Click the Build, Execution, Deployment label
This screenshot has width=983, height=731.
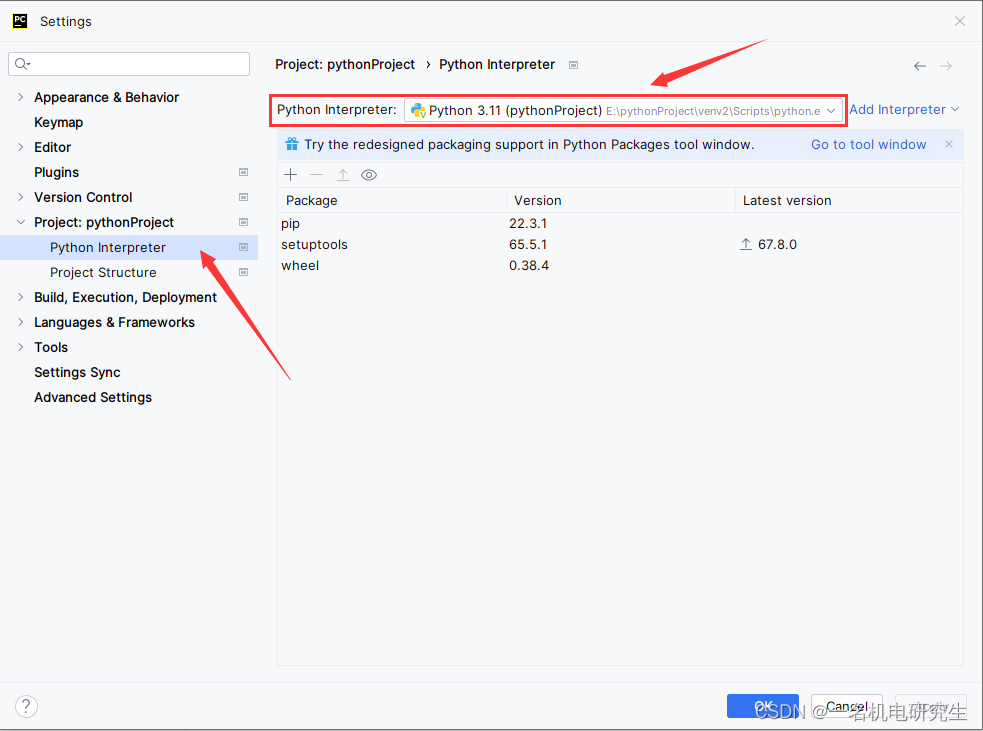pyautogui.click(x=125, y=297)
